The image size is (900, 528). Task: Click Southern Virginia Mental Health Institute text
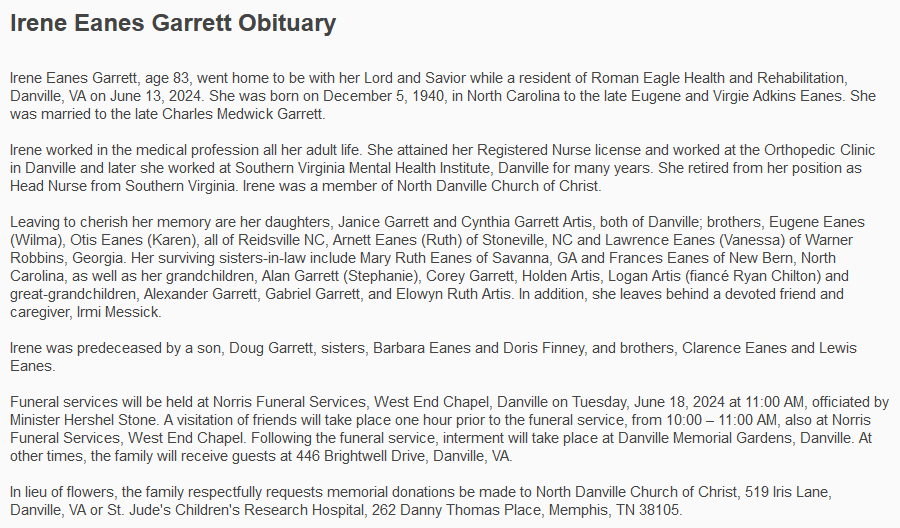coord(439,168)
